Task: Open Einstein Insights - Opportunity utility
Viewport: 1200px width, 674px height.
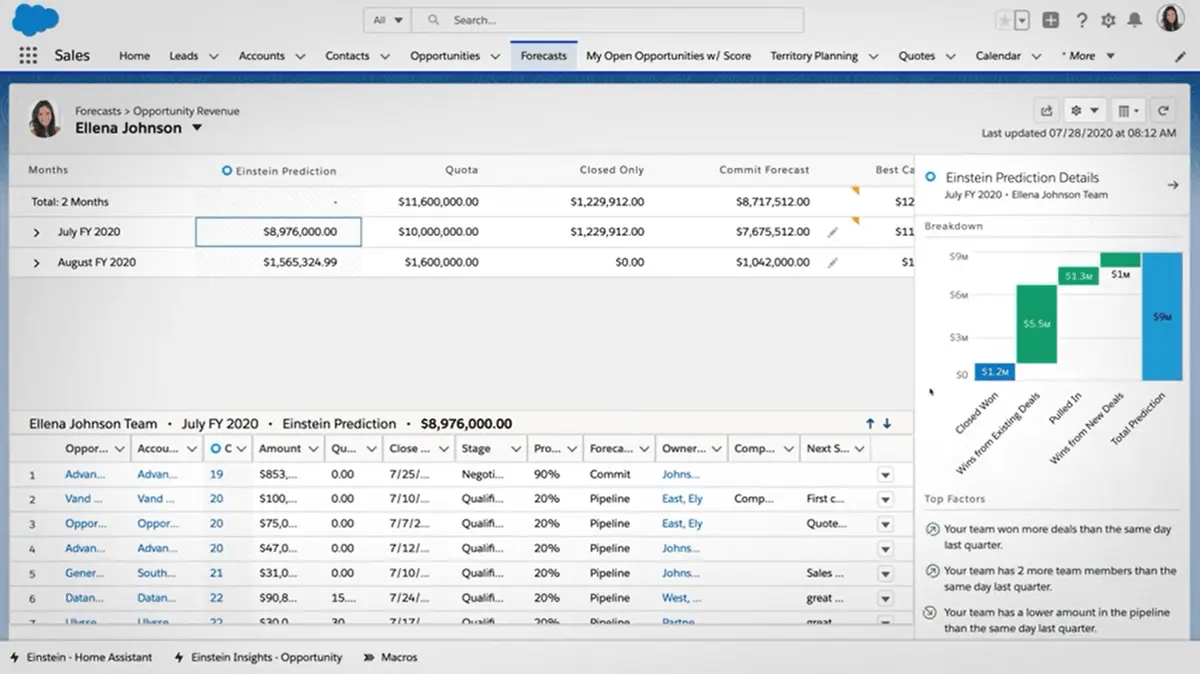Action: point(258,657)
